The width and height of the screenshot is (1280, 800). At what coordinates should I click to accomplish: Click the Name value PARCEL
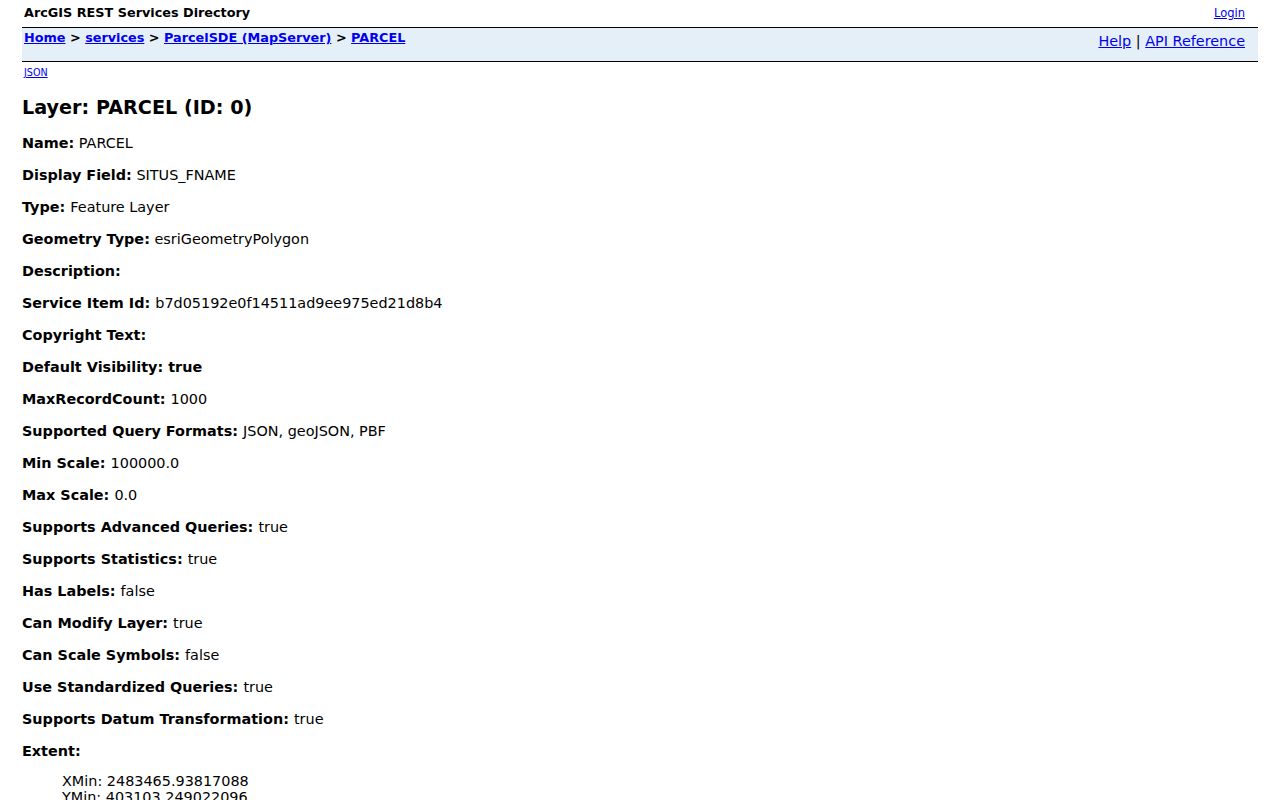coord(106,143)
